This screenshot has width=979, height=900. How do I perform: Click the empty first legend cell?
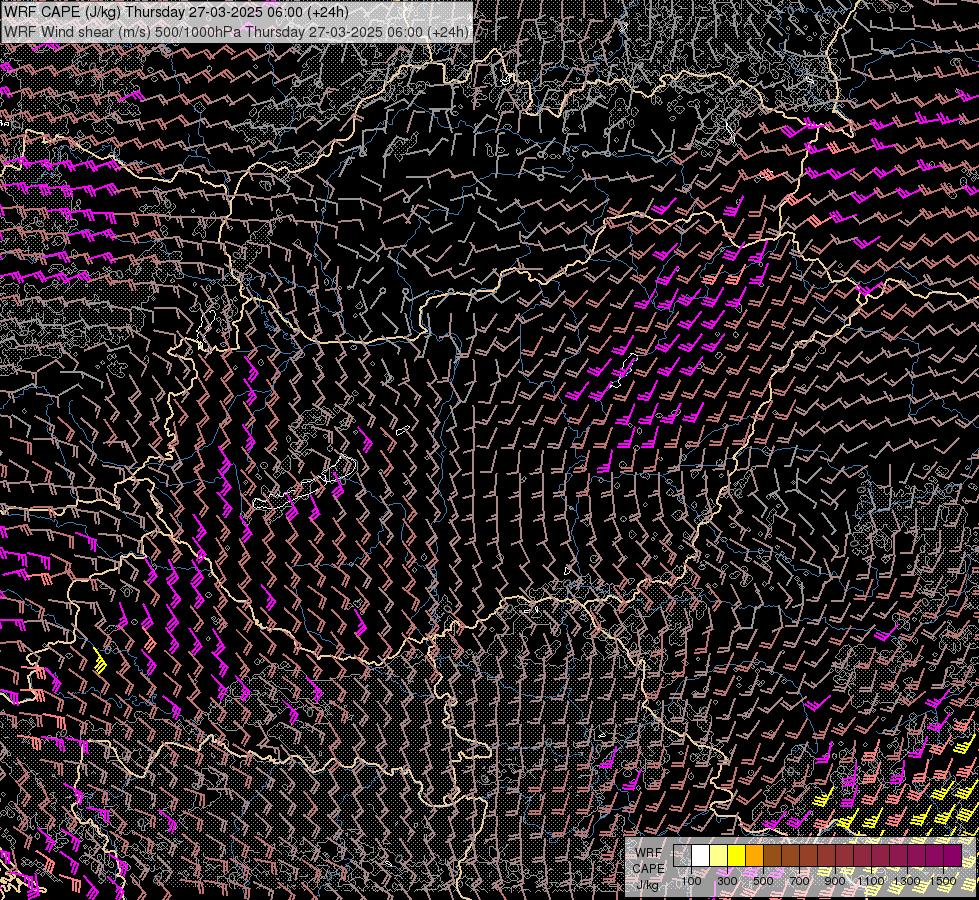click(x=682, y=855)
